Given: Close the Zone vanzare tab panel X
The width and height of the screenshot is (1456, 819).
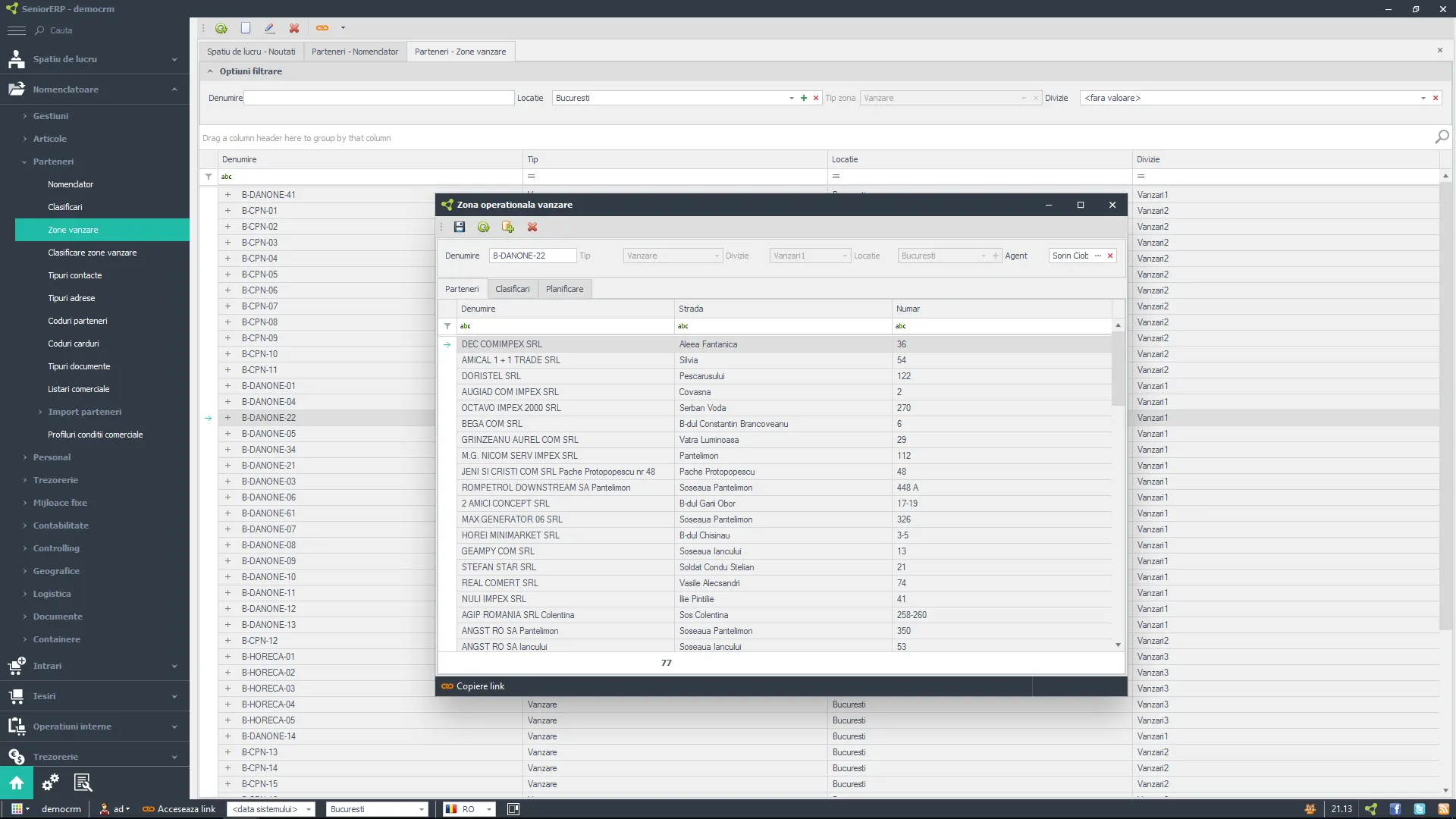Looking at the screenshot, I should point(1440,50).
